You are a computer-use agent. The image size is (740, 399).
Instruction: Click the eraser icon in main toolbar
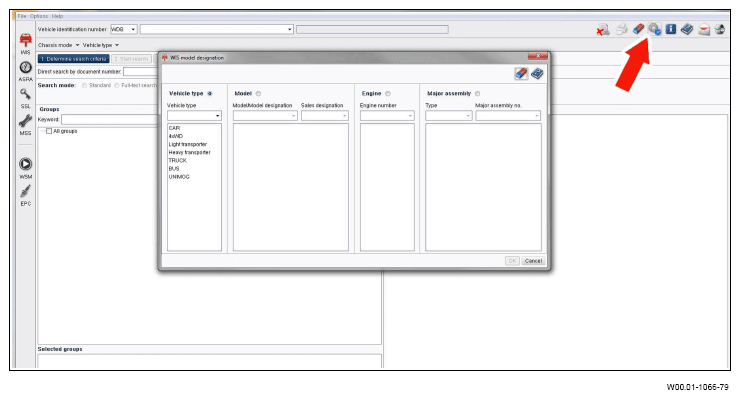(x=638, y=29)
